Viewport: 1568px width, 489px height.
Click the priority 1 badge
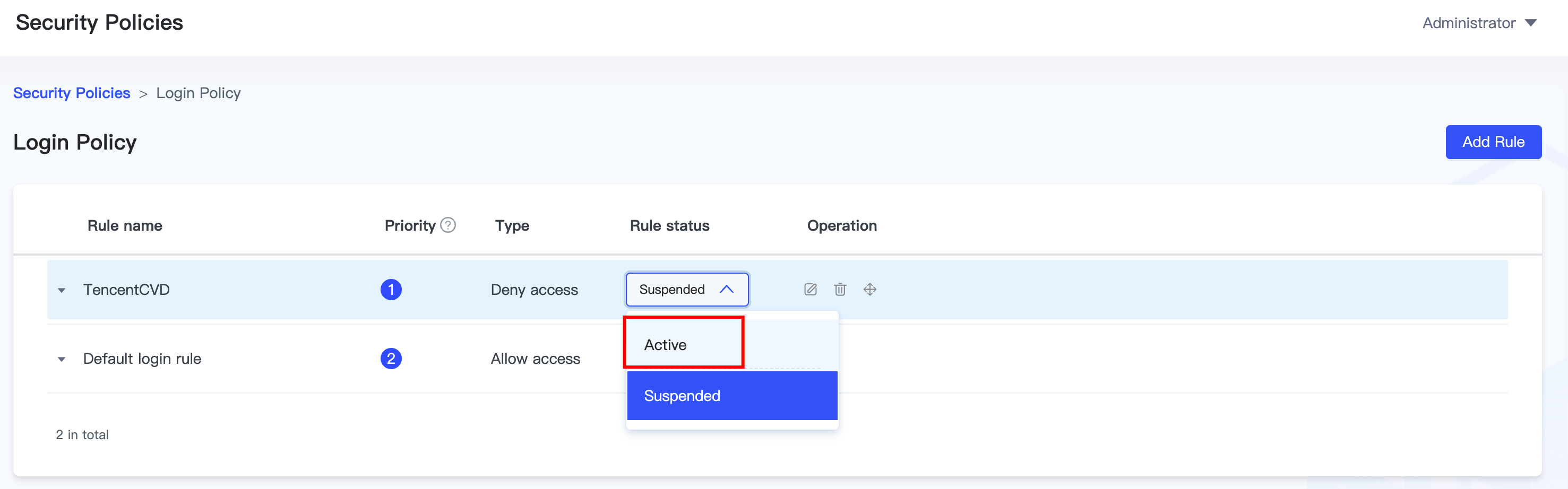[x=391, y=290]
